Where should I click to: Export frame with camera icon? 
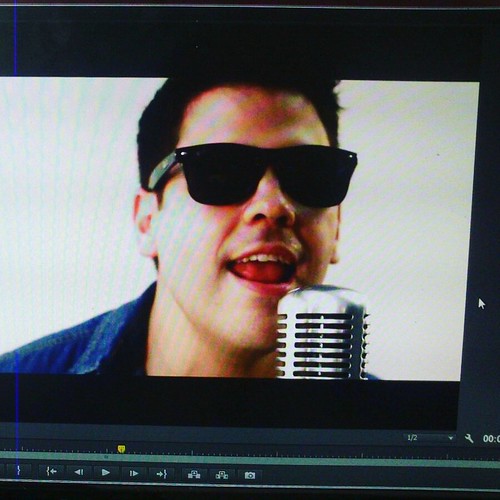(x=250, y=475)
